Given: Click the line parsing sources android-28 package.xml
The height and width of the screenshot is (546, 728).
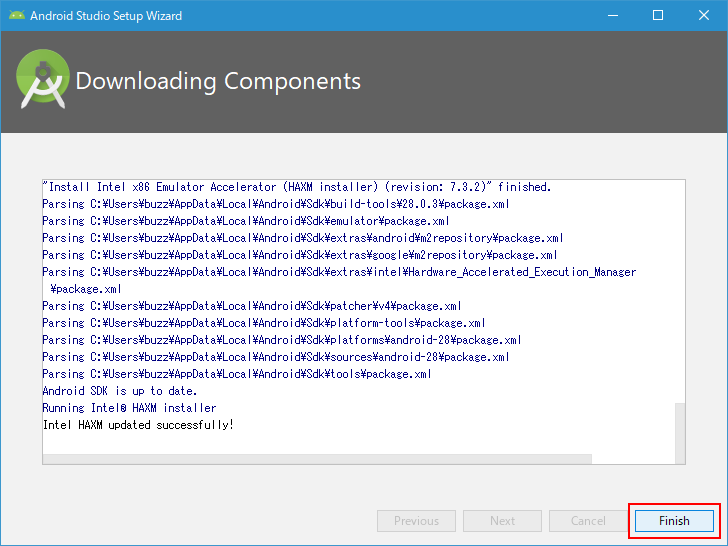Looking at the screenshot, I should point(276,357).
